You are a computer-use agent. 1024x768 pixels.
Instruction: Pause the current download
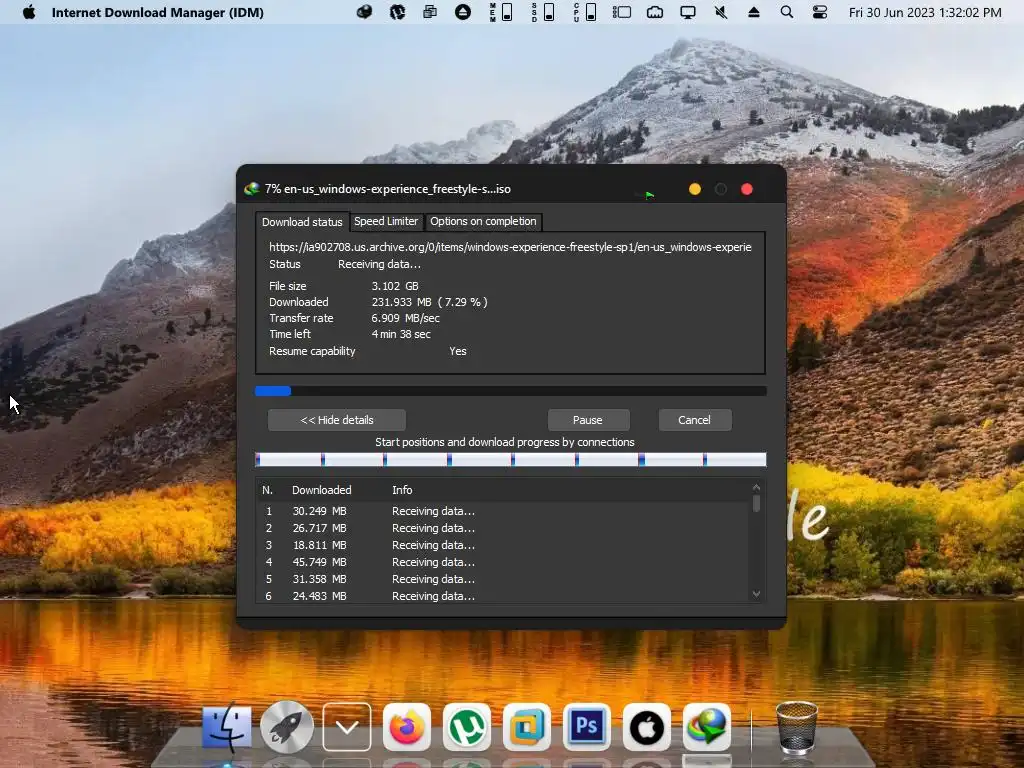pos(588,420)
